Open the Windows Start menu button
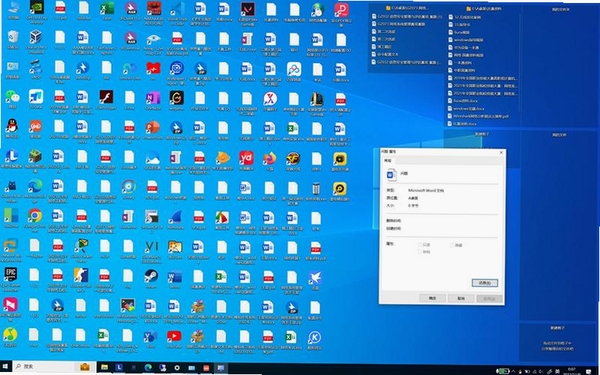 [5, 367]
